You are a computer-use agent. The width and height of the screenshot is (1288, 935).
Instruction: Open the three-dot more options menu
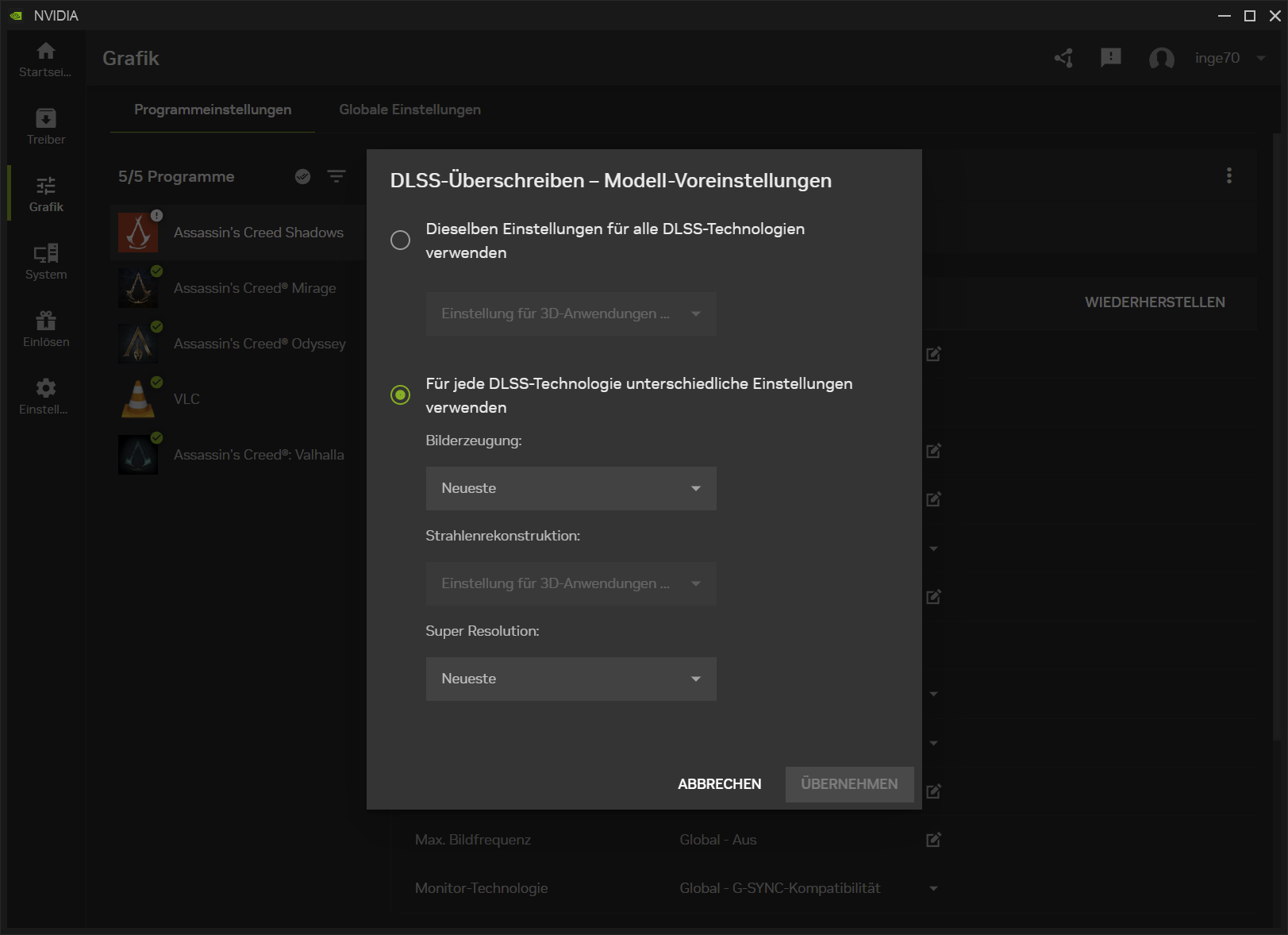[x=1229, y=175]
